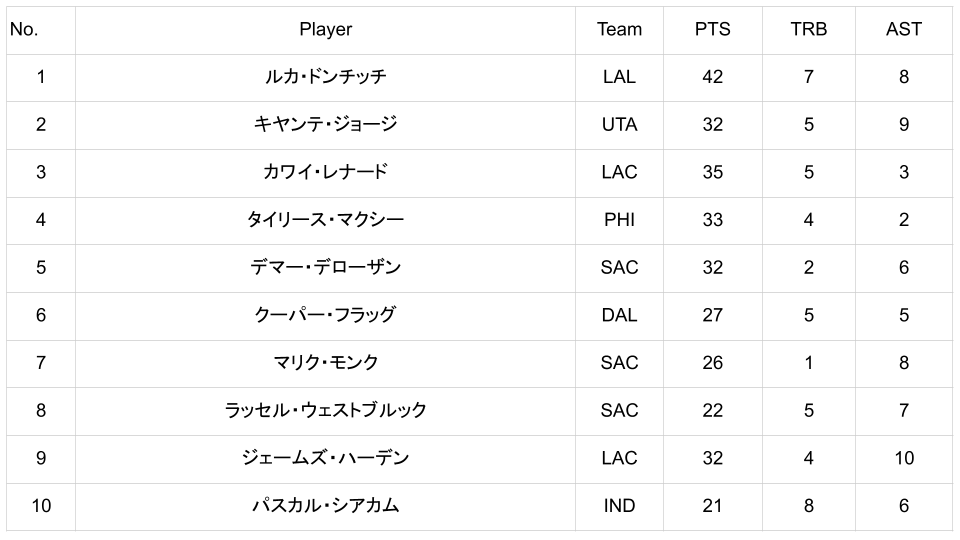Select player パスカル・シアカム
The image size is (960, 540).
[x=325, y=506]
